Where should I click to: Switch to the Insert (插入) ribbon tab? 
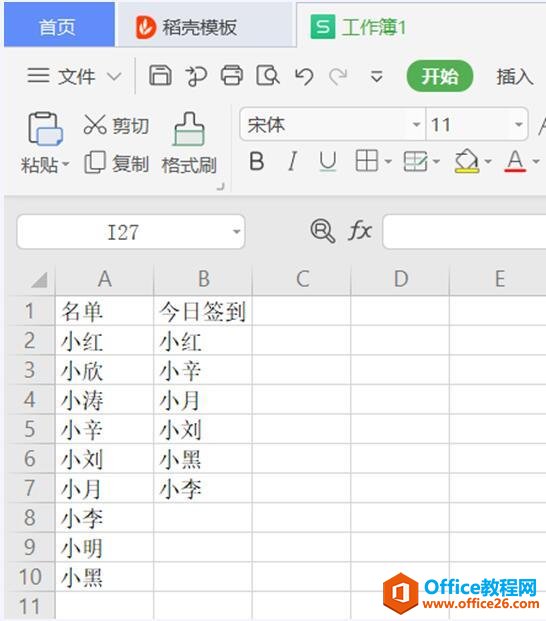515,76
